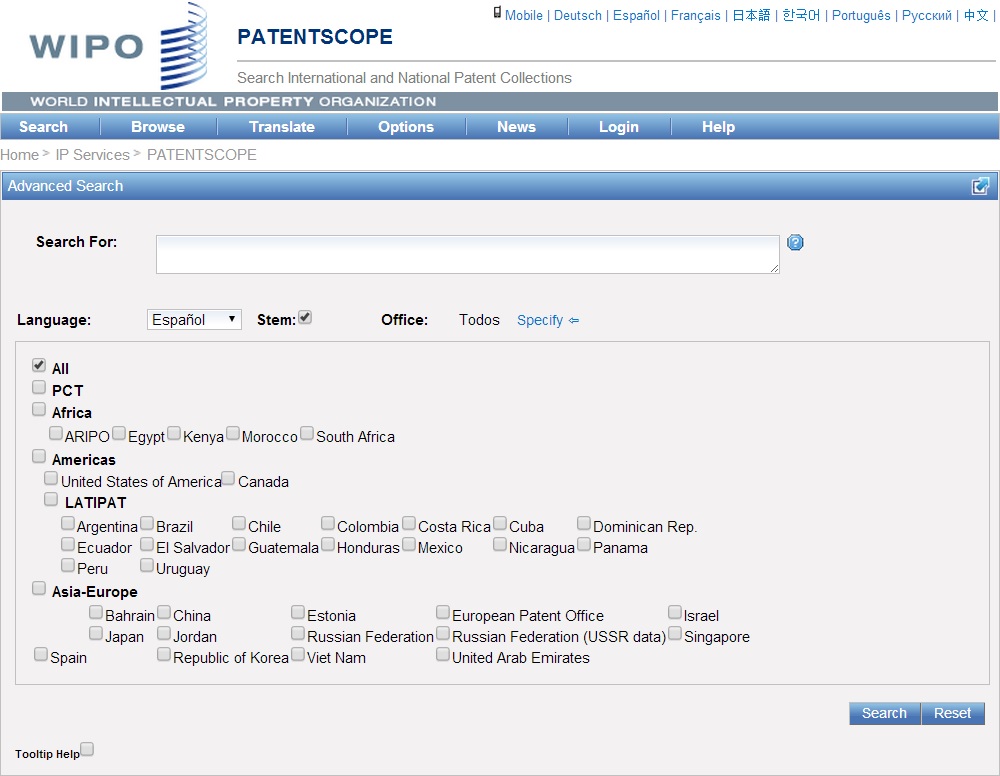Uncheck the All offices checkbox
This screenshot has width=1000, height=776.
pyautogui.click(x=39, y=365)
